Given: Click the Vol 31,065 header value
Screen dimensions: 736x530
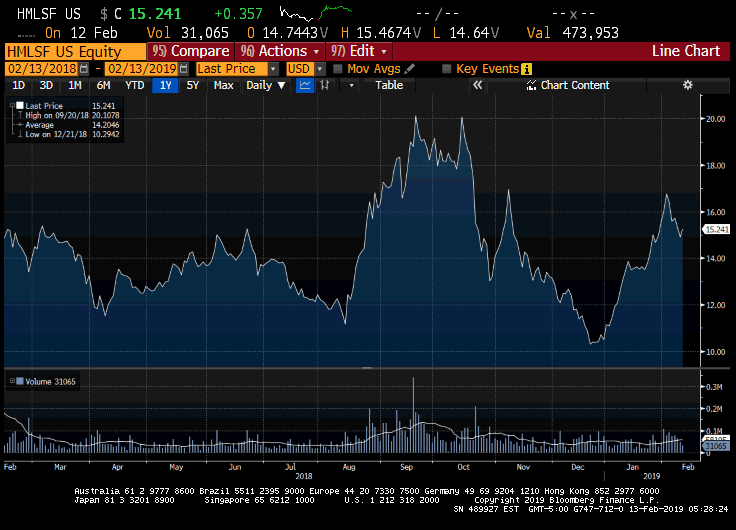Looking at the screenshot, I should pos(188,33).
